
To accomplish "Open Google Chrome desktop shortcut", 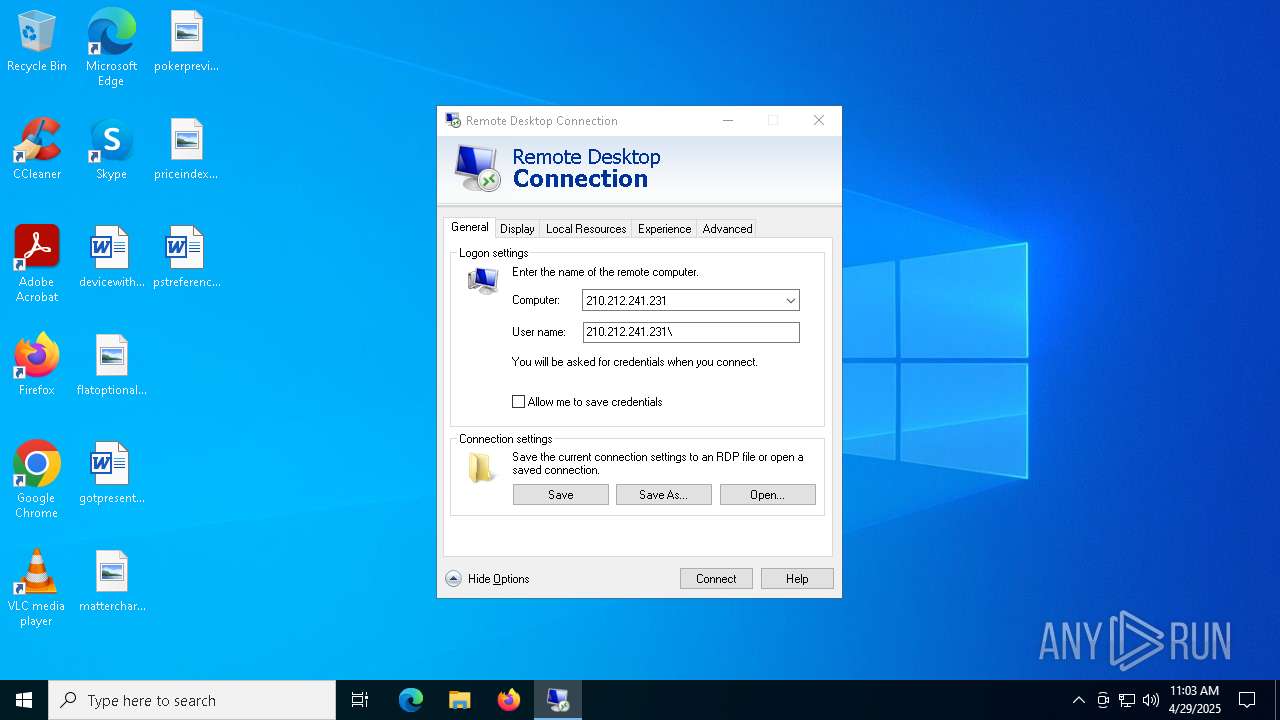I will (x=37, y=479).
